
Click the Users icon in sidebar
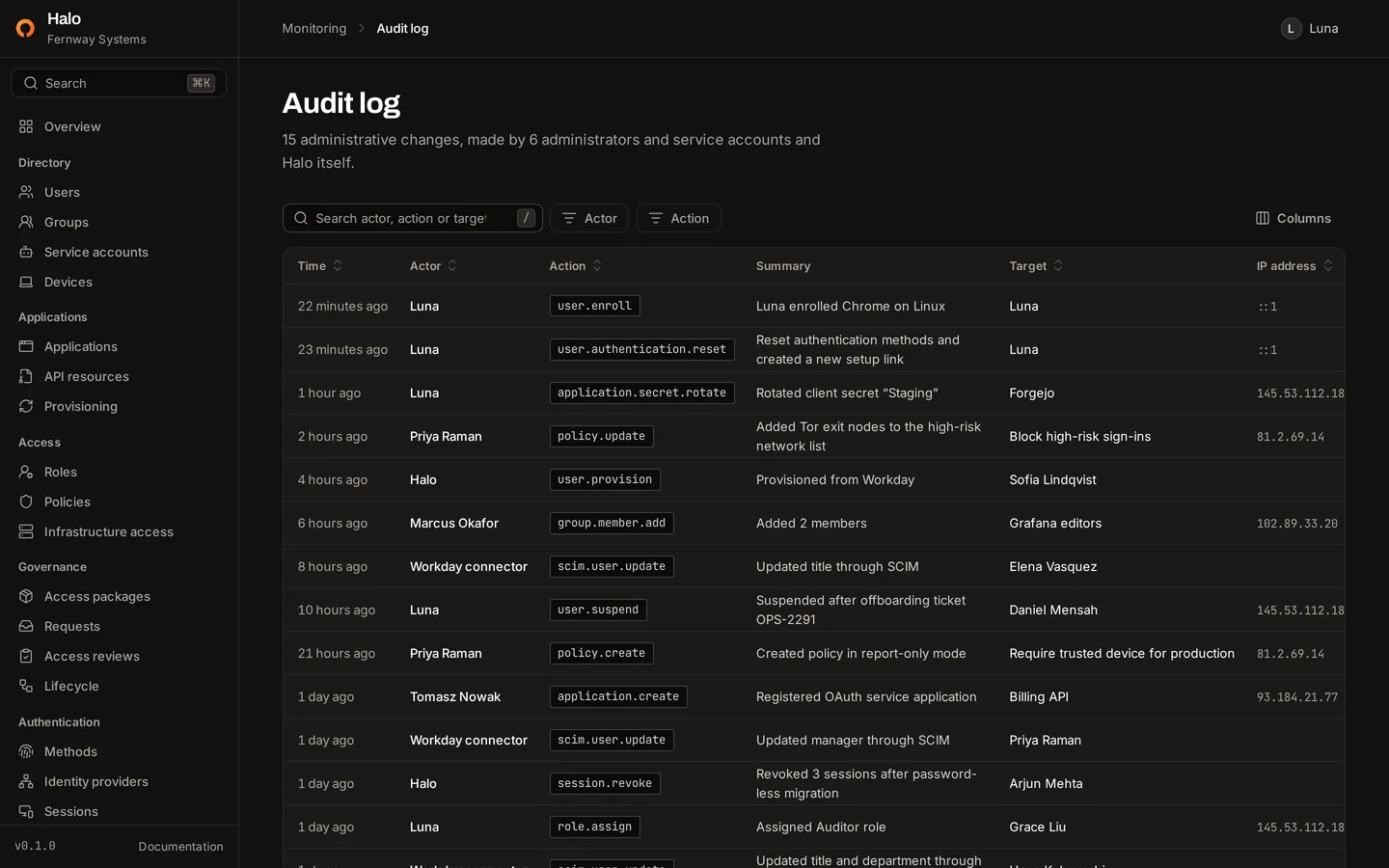click(x=26, y=192)
